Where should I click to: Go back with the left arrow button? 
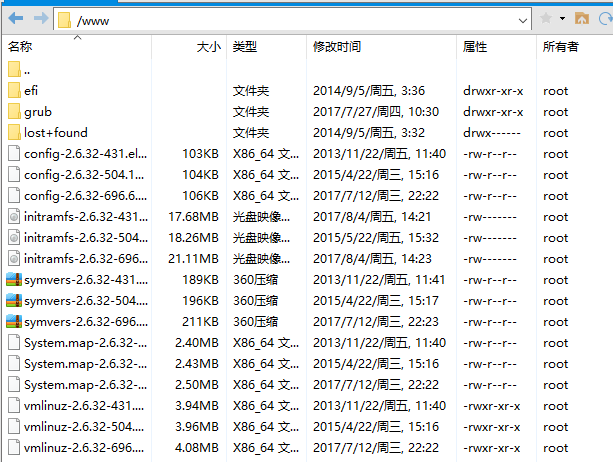pos(16,18)
